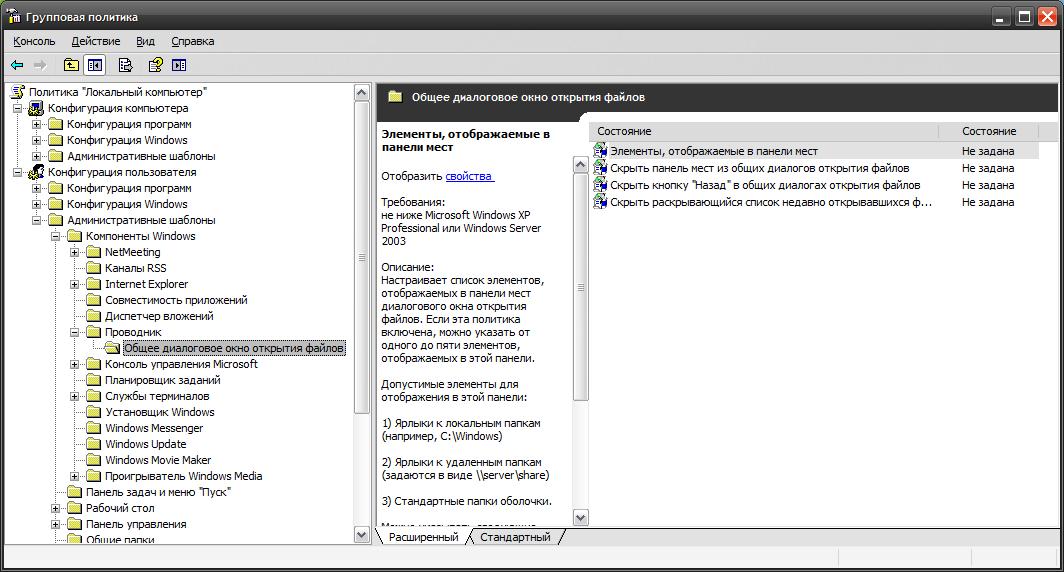This screenshot has width=1064, height=572.
Task: Sort by the first Состояние column header
Action: click(x=763, y=131)
